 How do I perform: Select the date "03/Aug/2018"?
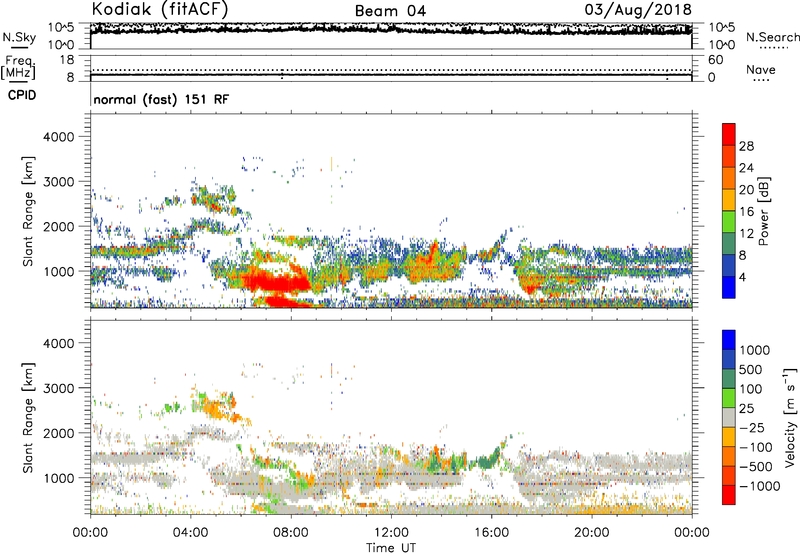638,10
